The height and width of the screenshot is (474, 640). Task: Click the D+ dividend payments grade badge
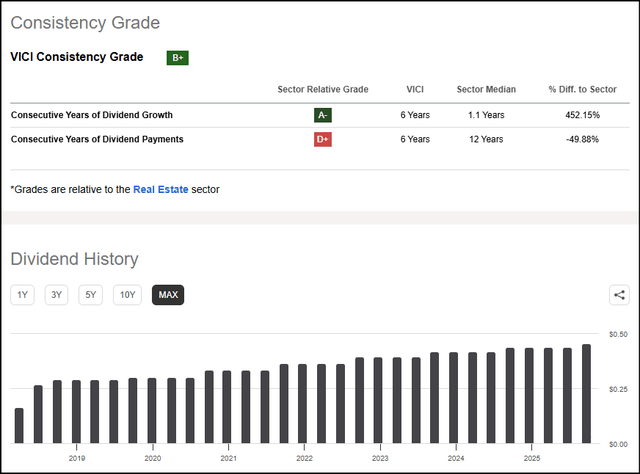[323, 139]
